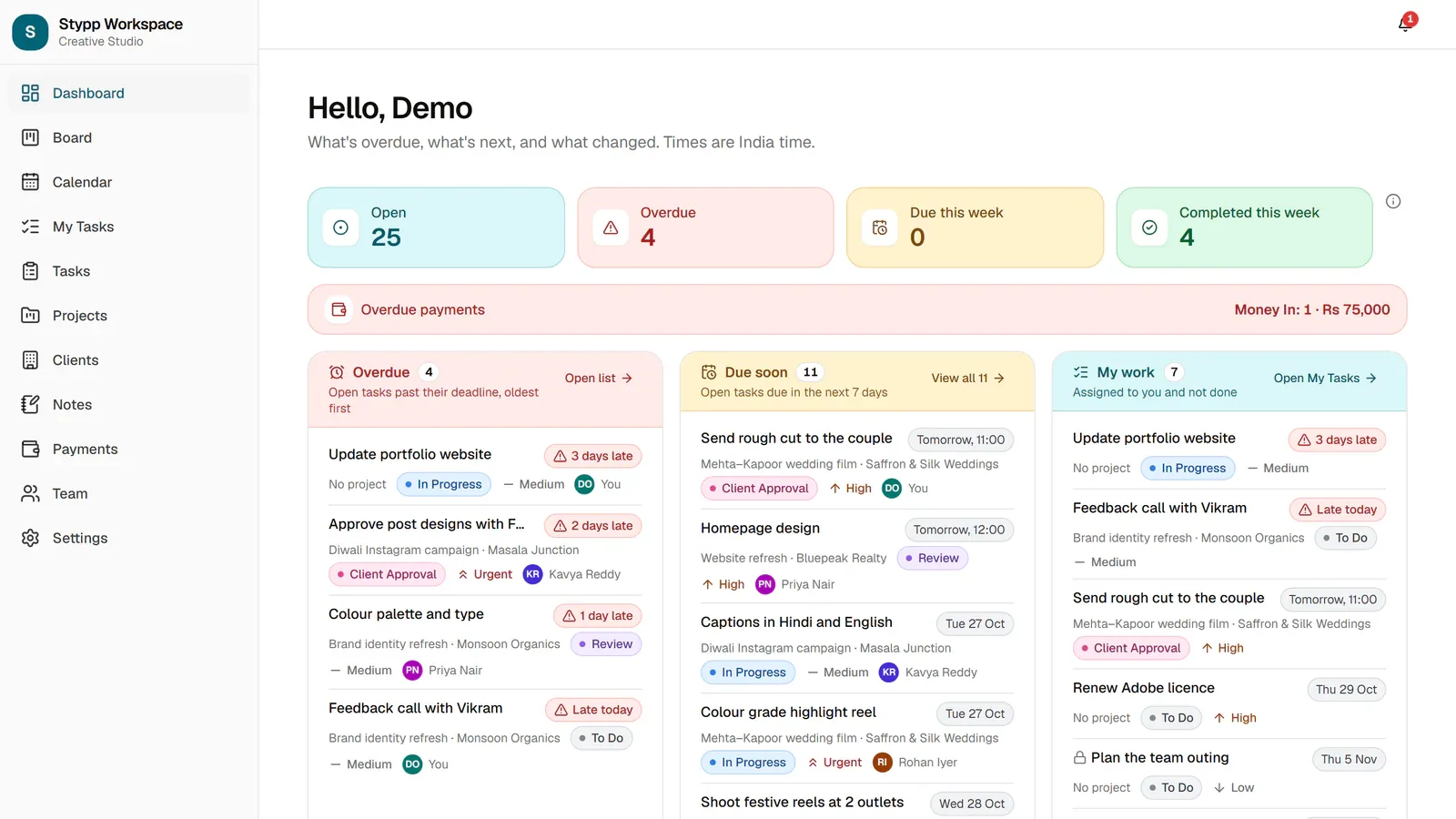Click the info icon beside the summary cards
Viewport: 1456px width, 819px height.
pos(1393,201)
